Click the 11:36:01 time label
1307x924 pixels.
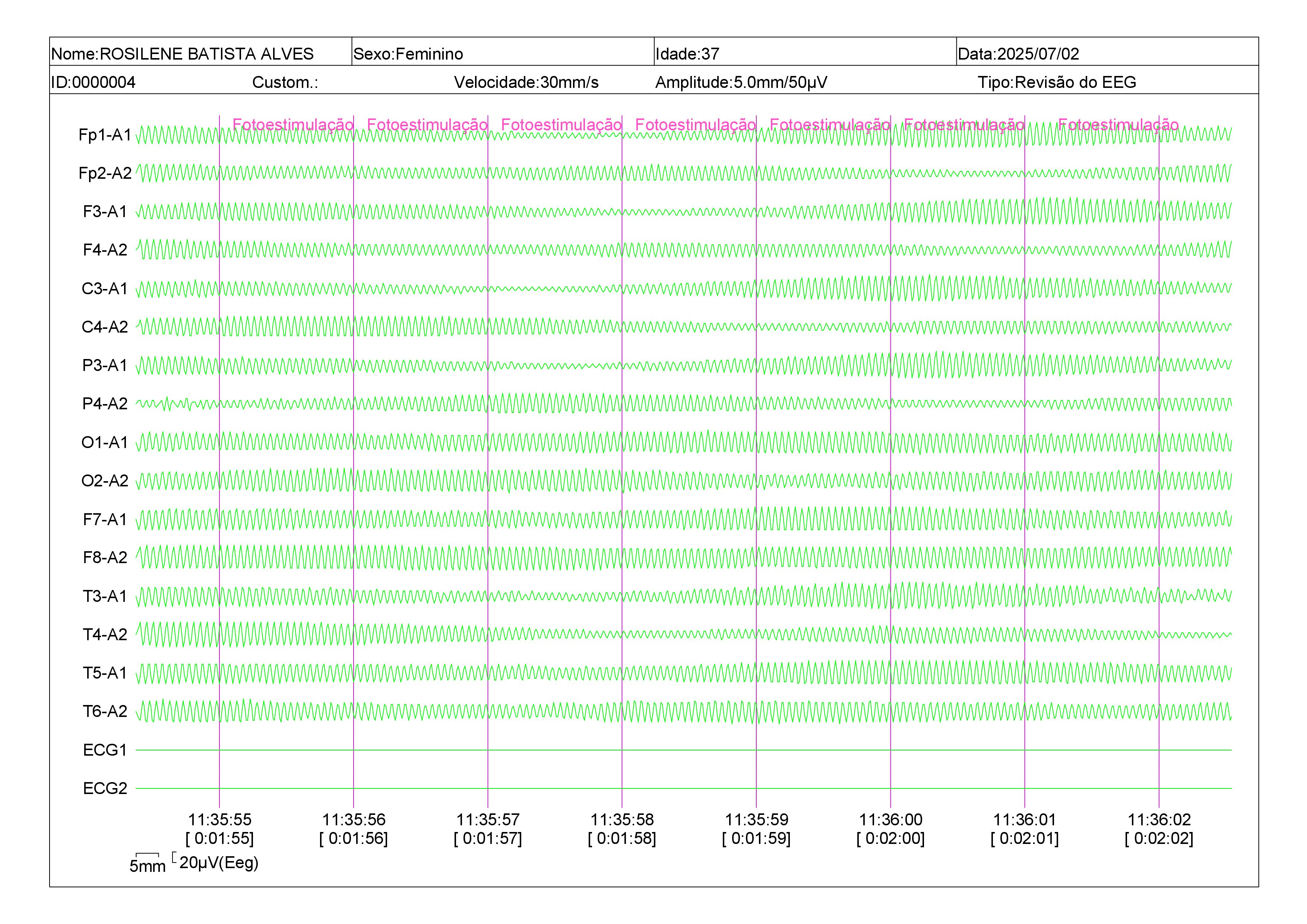(x=1025, y=820)
